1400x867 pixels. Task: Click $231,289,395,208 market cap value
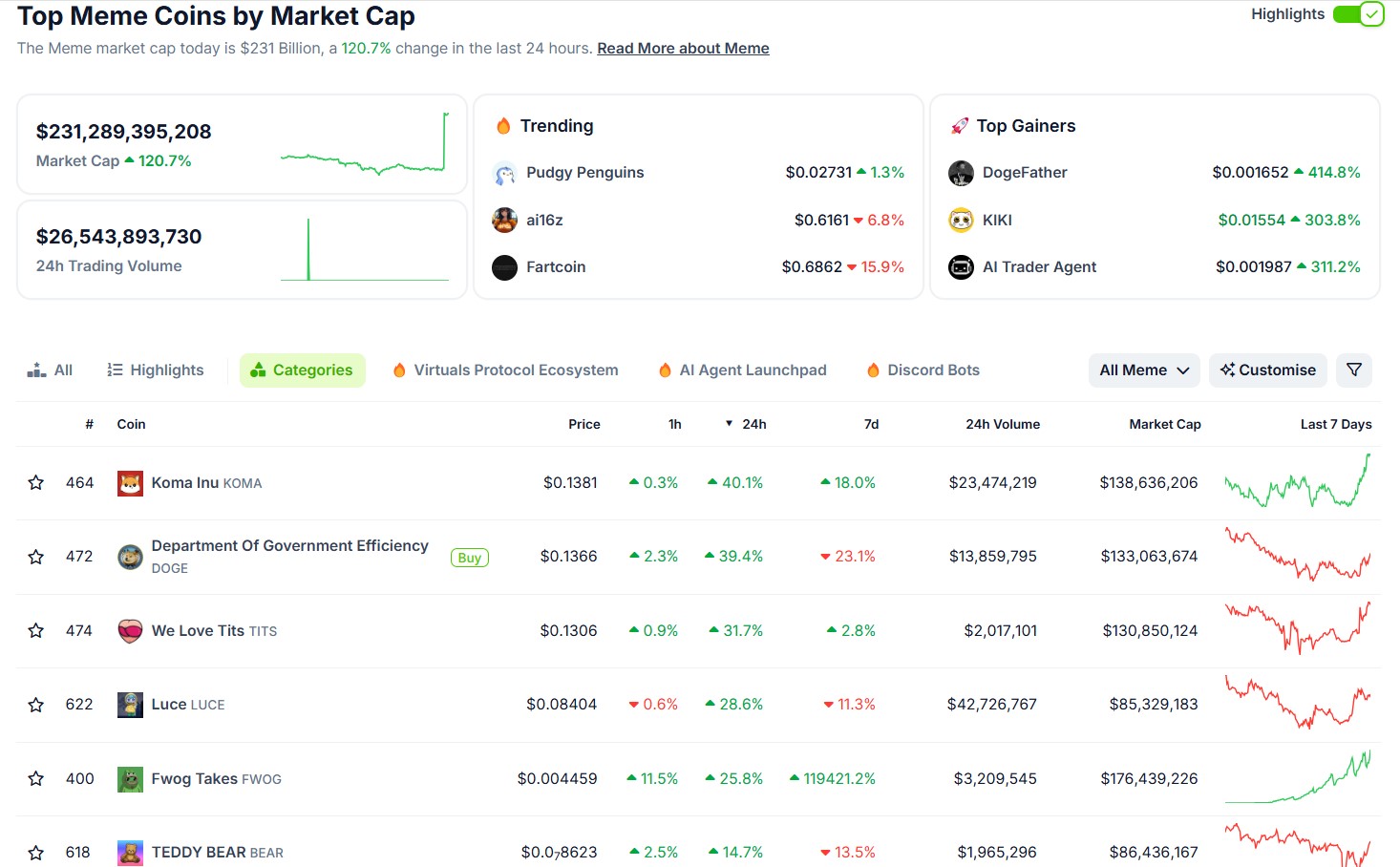click(x=124, y=132)
